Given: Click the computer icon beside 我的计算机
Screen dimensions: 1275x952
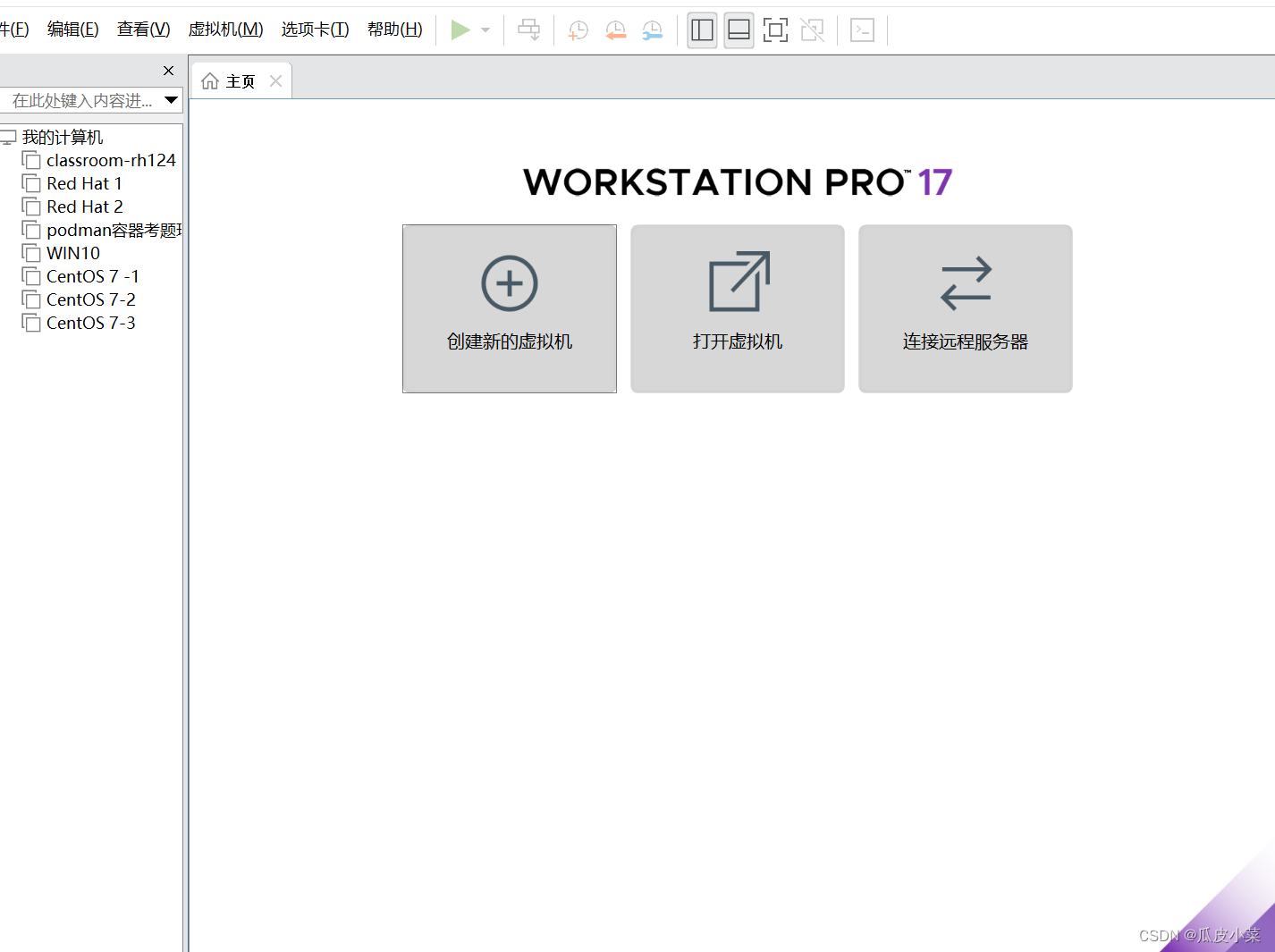Looking at the screenshot, I should point(8,137).
